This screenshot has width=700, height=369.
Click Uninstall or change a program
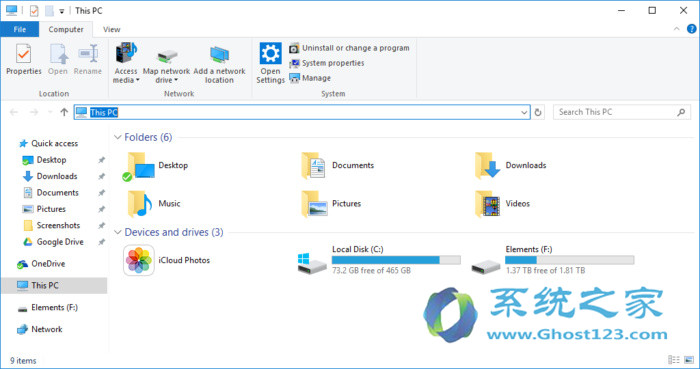pyautogui.click(x=349, y=48)
